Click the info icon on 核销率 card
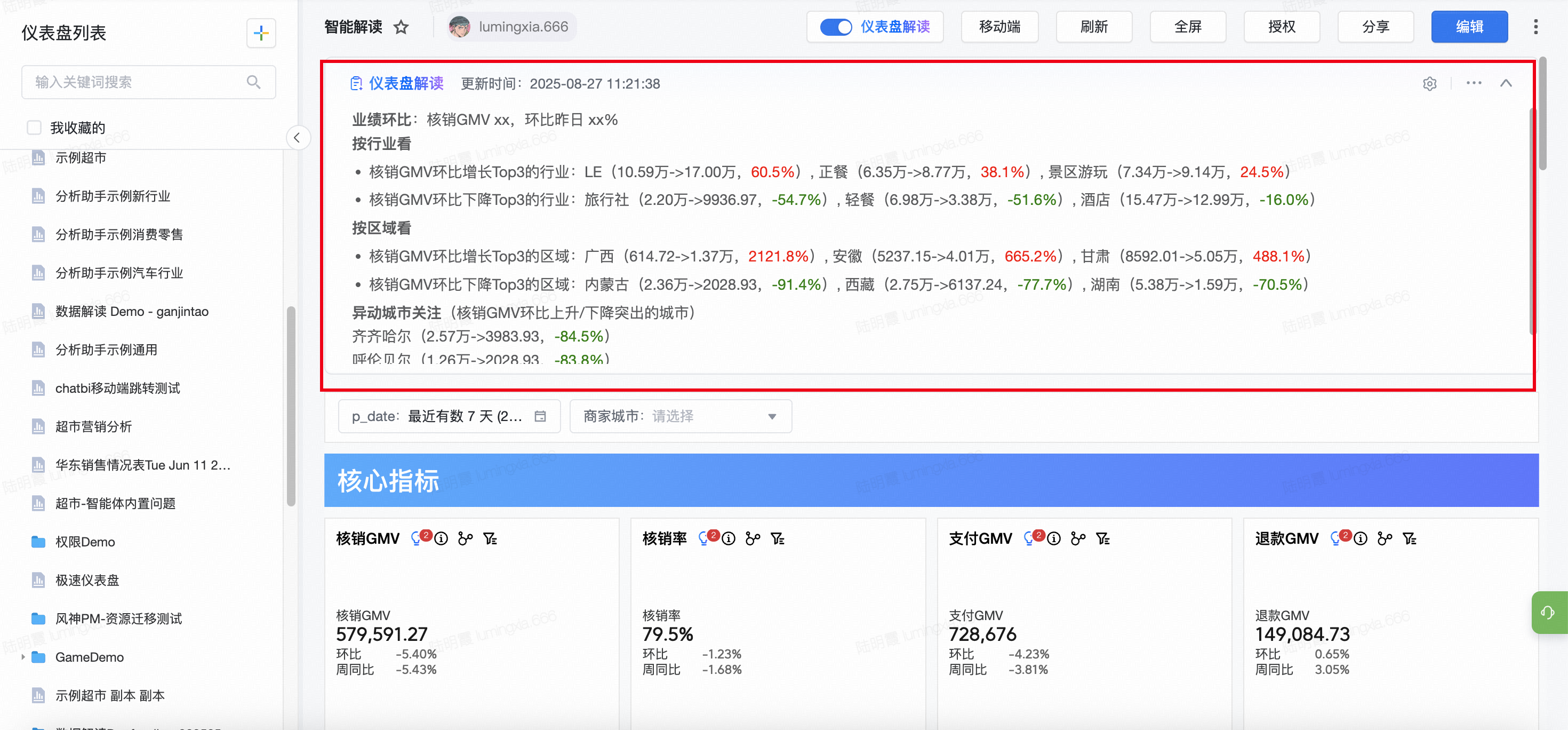 click(x=729, y=539)
